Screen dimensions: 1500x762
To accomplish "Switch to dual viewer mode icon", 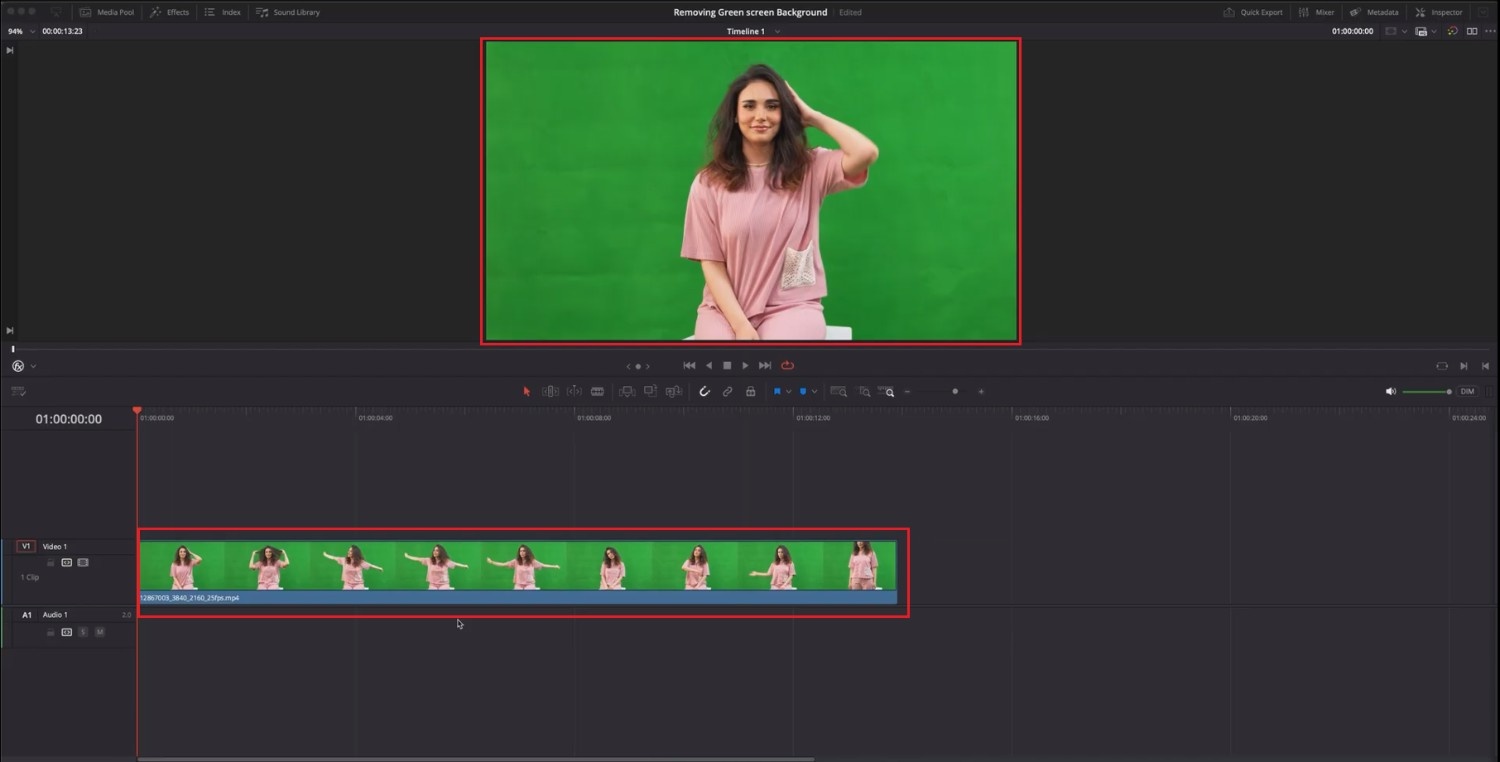I will click(1472, 31).
